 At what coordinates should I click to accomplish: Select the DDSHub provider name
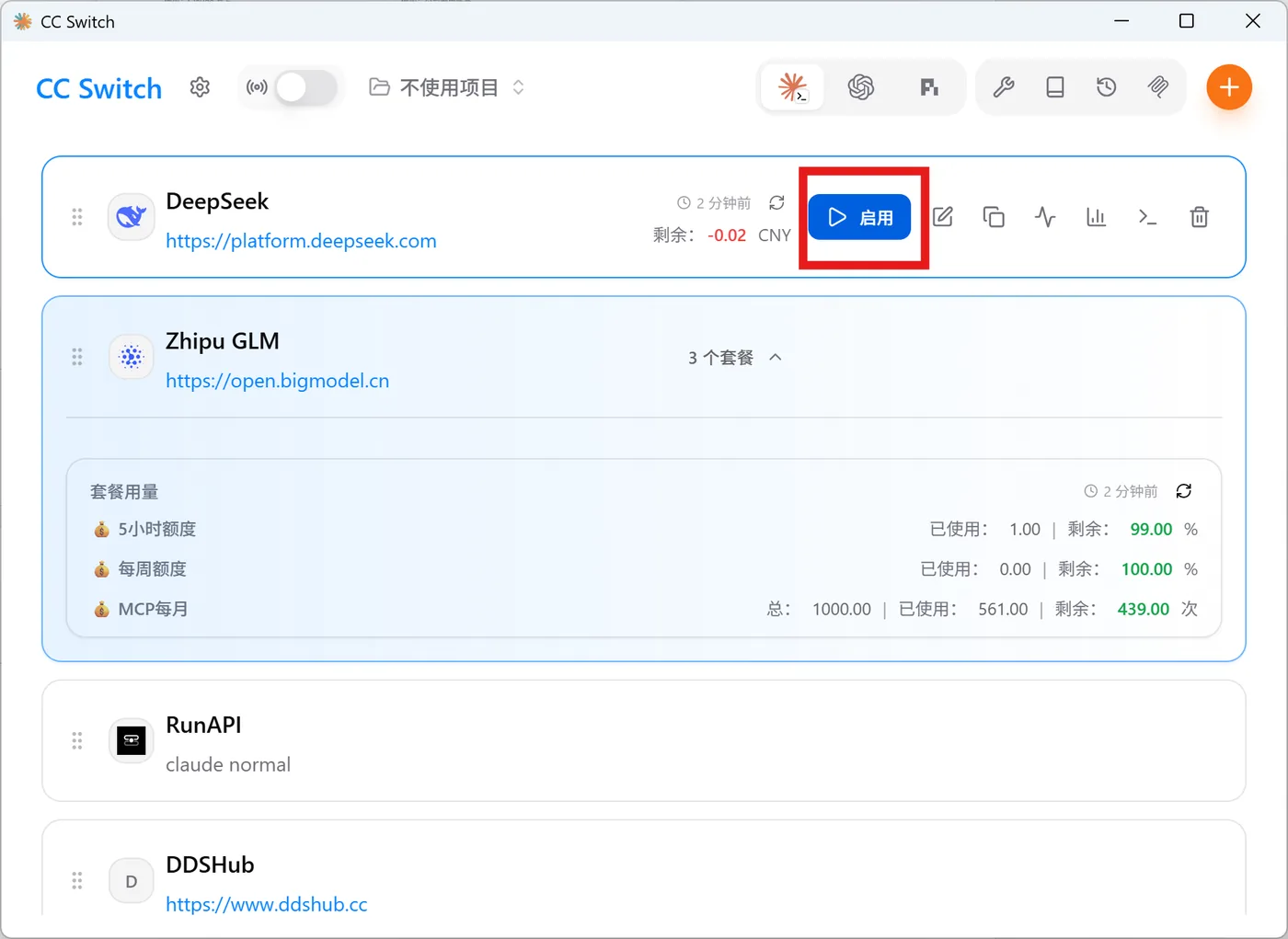pyautogui.click(x=210, y=865)
